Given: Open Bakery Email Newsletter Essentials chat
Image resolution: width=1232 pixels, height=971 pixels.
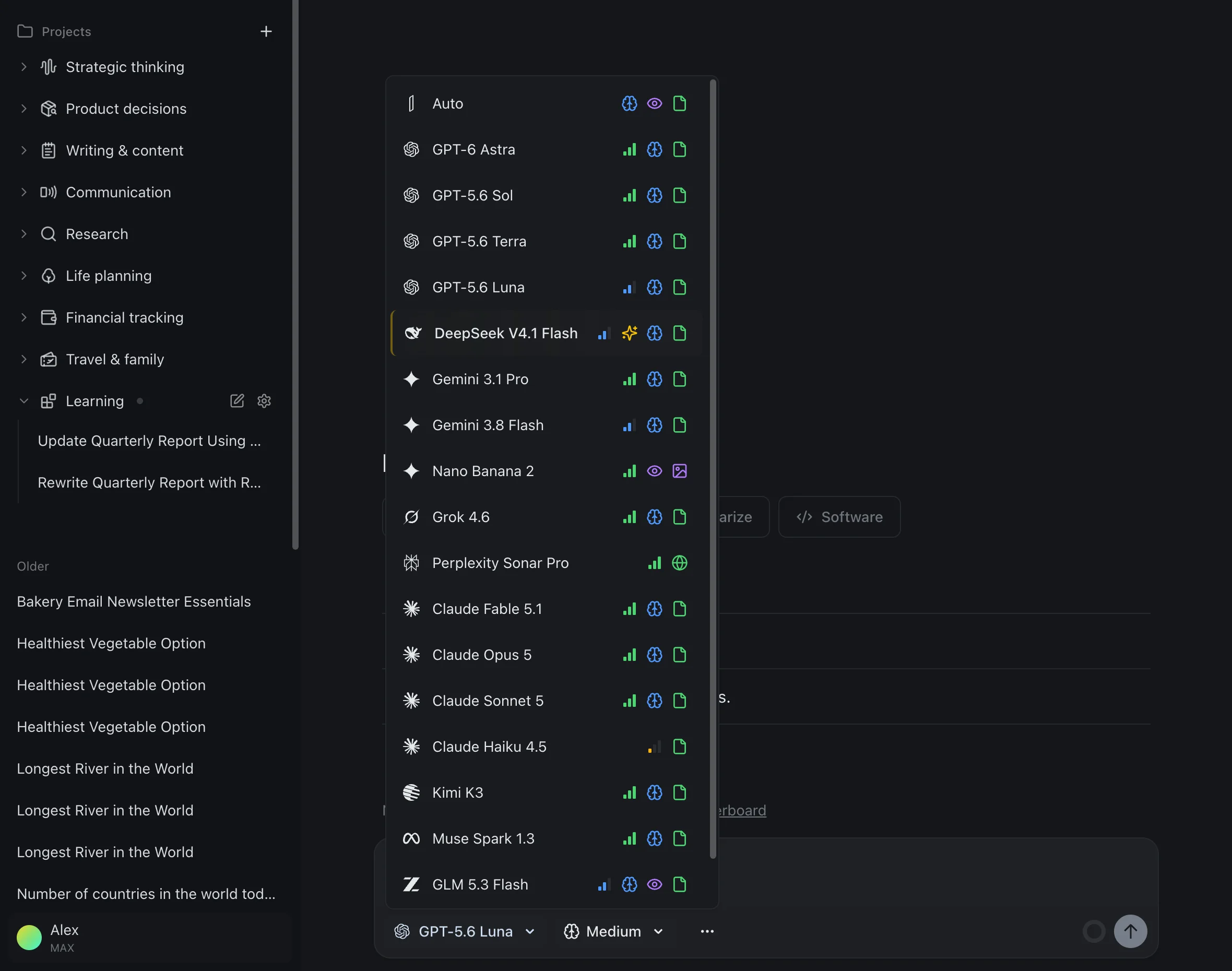Looking at the screenshot, I should click(134, 601).
